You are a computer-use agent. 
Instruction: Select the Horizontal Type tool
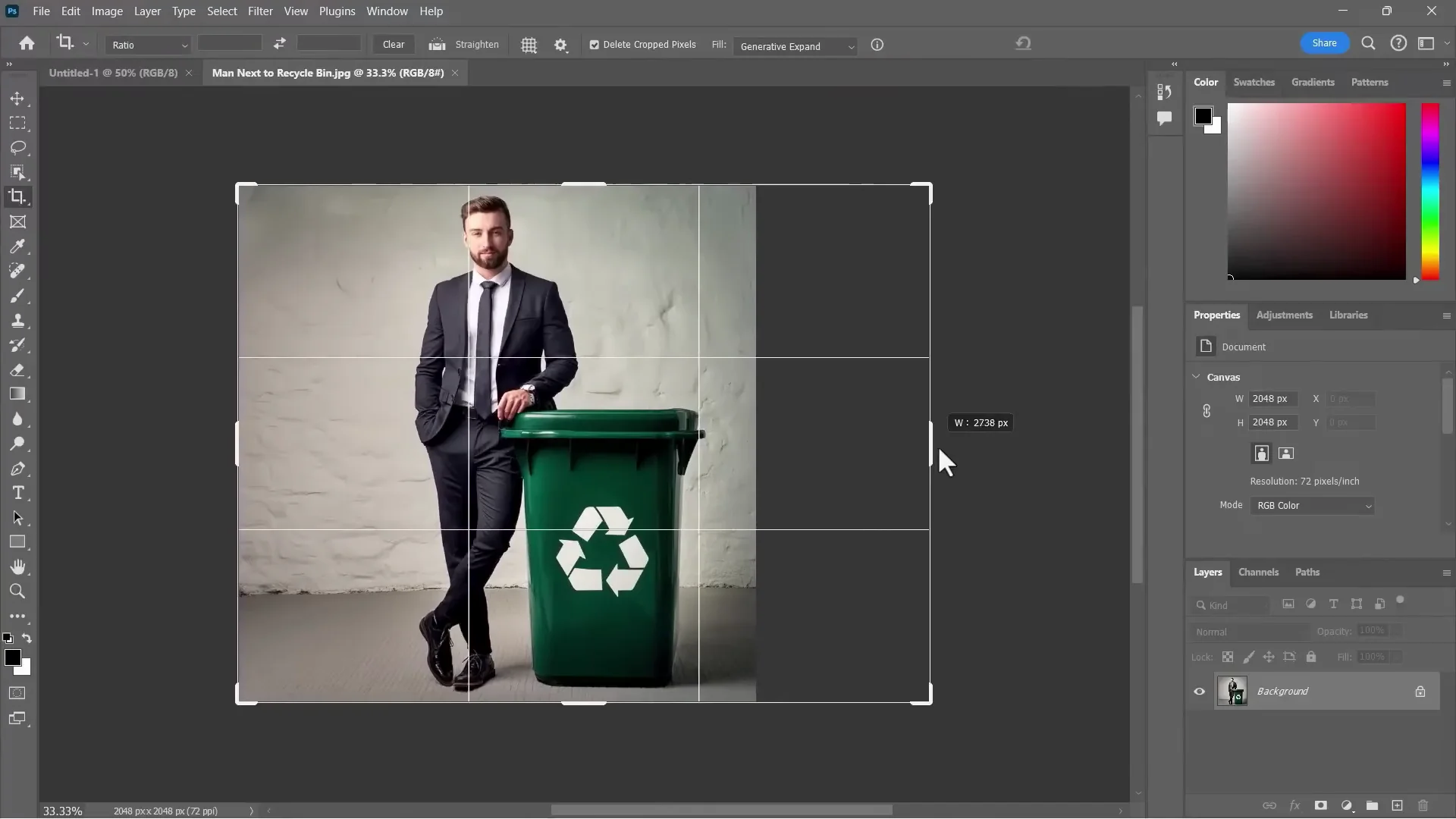coord(18,493)
